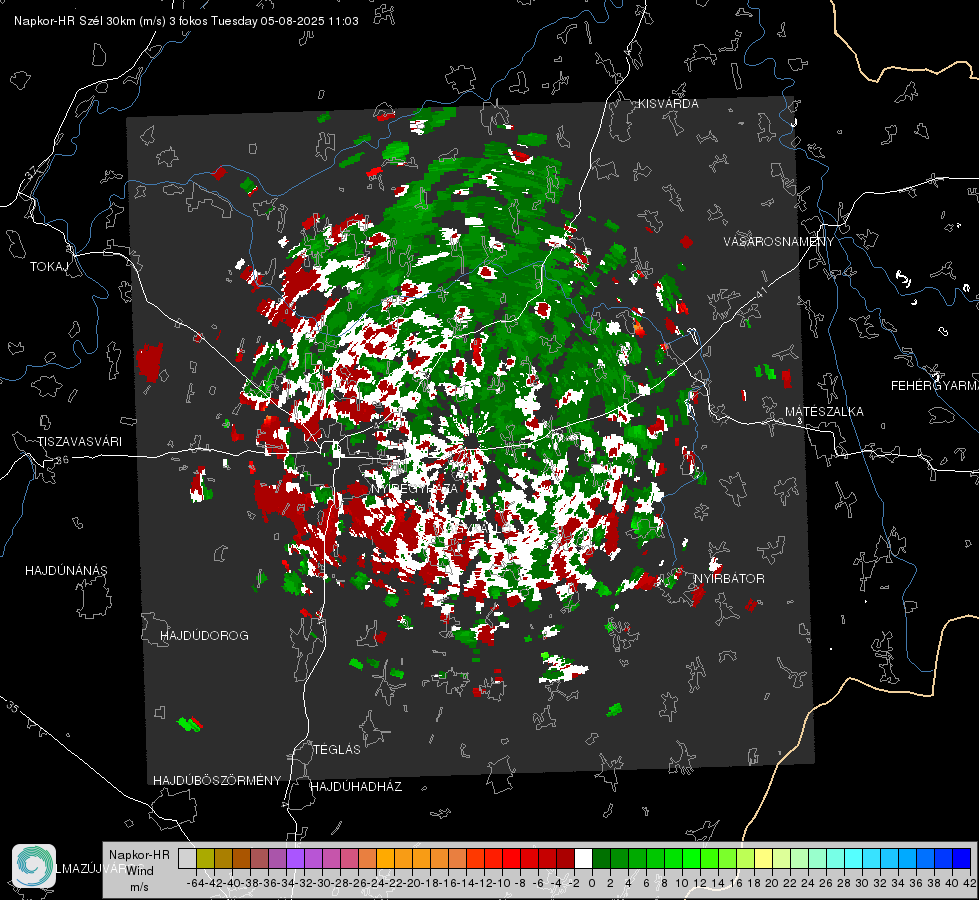
Task: Click the radar title text with date 05-08-2025
Action: click(x=186, y=21)
